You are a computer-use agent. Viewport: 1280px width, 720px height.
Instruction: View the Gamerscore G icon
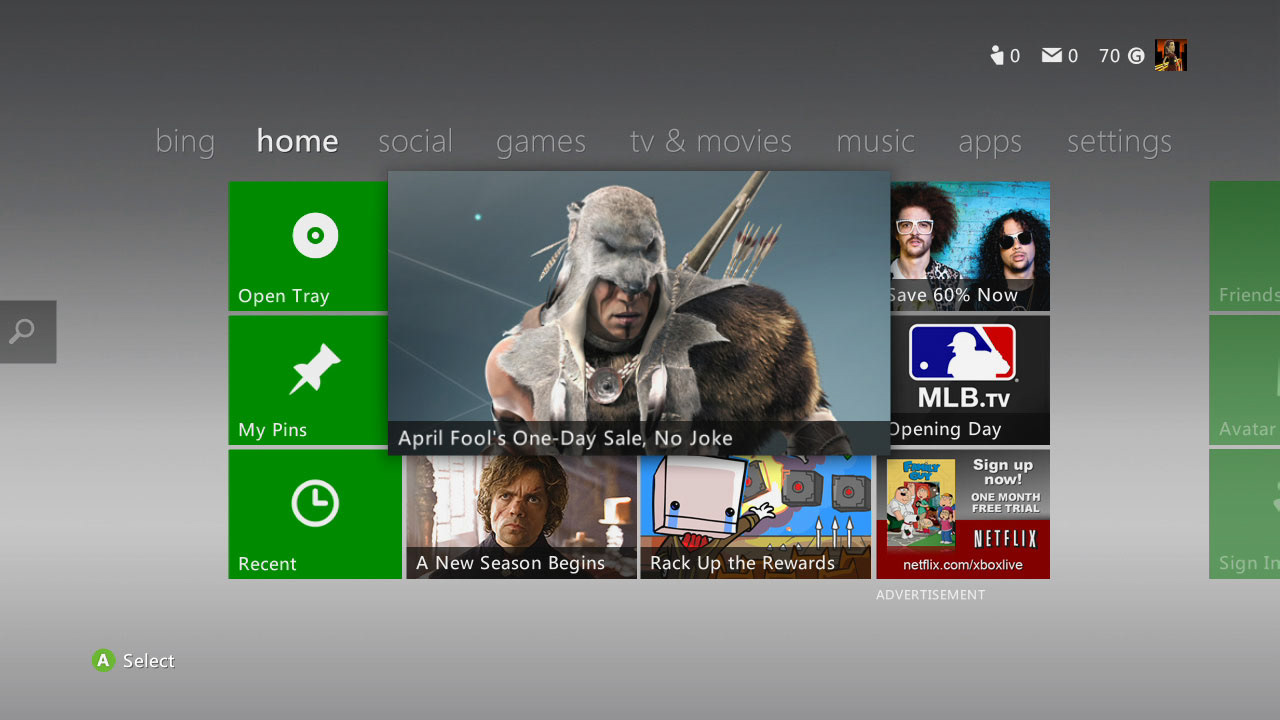pos(1136,56)
